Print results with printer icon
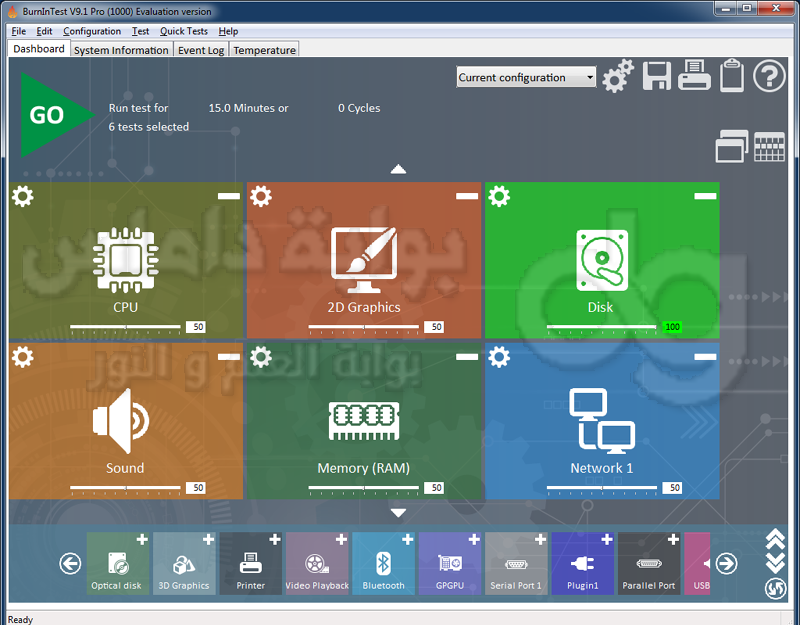The image size is (800, 625). tap(694, 75)
